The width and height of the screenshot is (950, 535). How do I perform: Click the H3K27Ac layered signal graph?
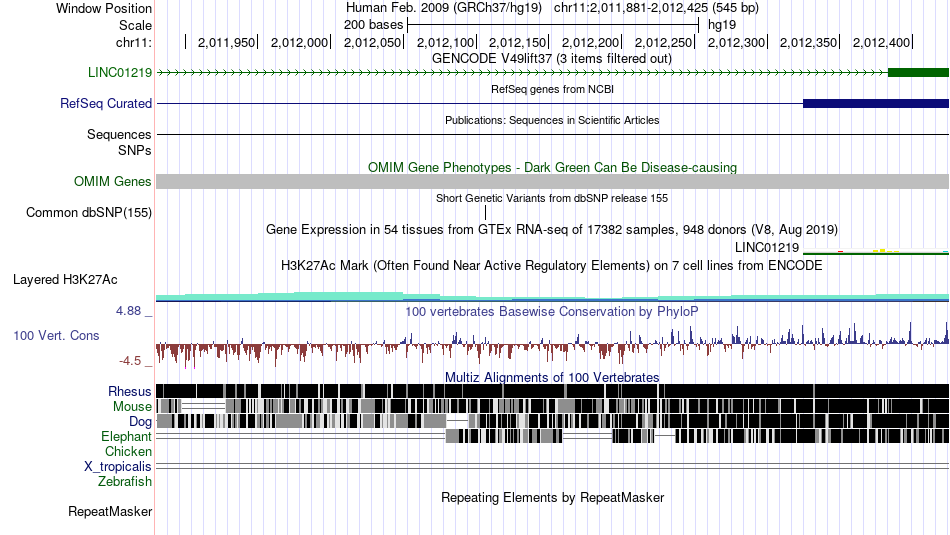coord(553,296)
